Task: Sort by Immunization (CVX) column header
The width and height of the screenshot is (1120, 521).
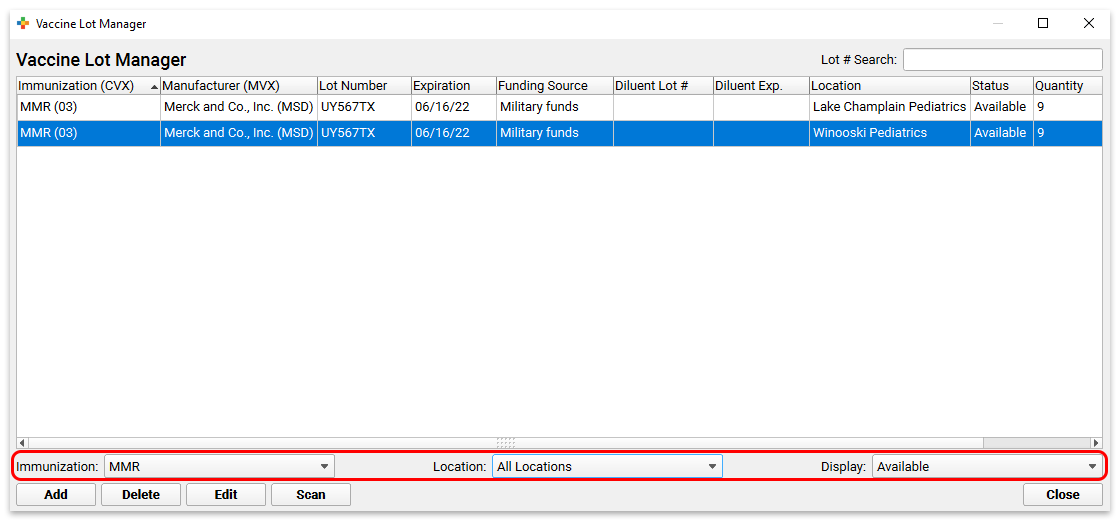Action: [x=89, y=86]
